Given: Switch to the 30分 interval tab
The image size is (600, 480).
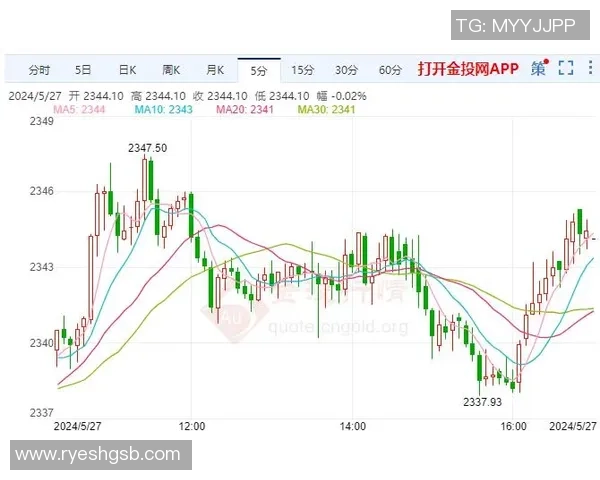Looking at the screenshot, I should pos(347,70).
